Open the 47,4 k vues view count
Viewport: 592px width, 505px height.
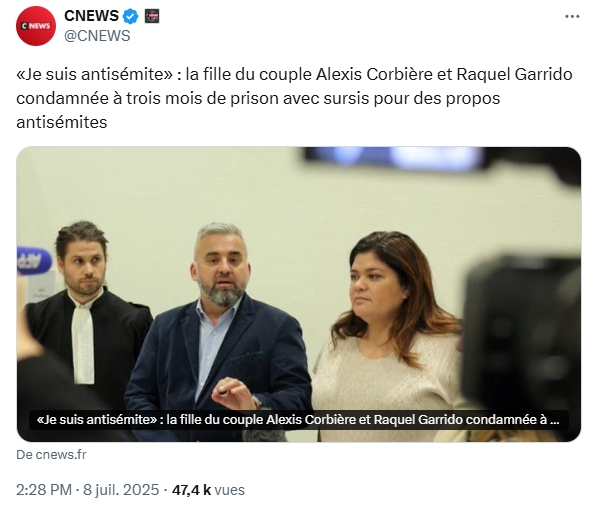coord(208,490)
